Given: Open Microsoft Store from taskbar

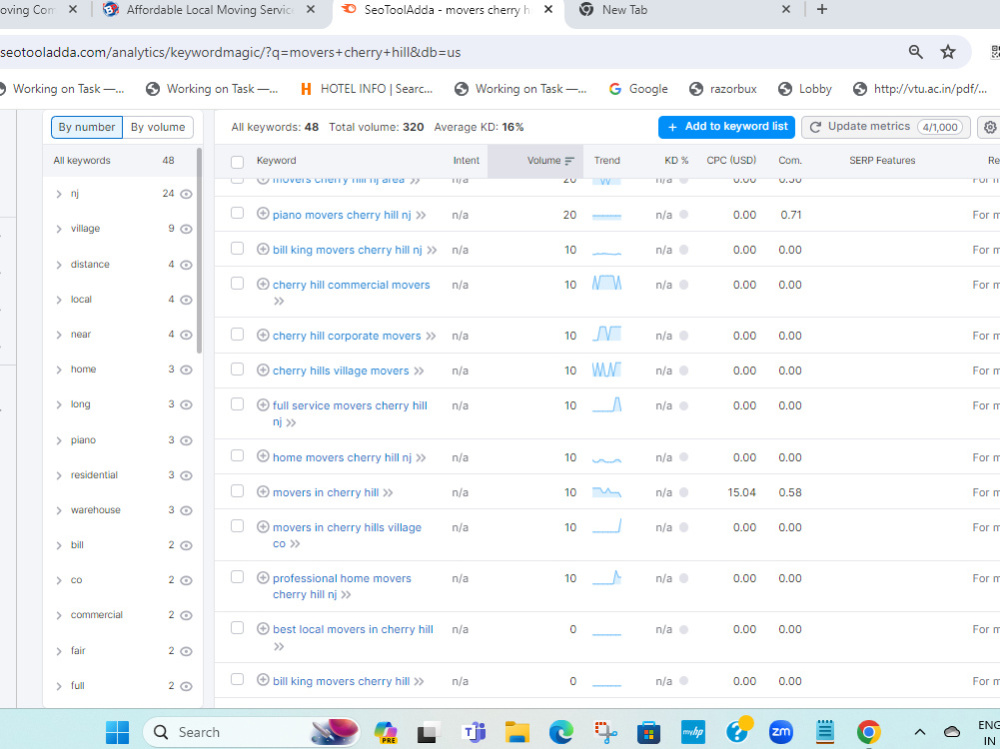Looking at the screenshot, I should pos(649,732).
